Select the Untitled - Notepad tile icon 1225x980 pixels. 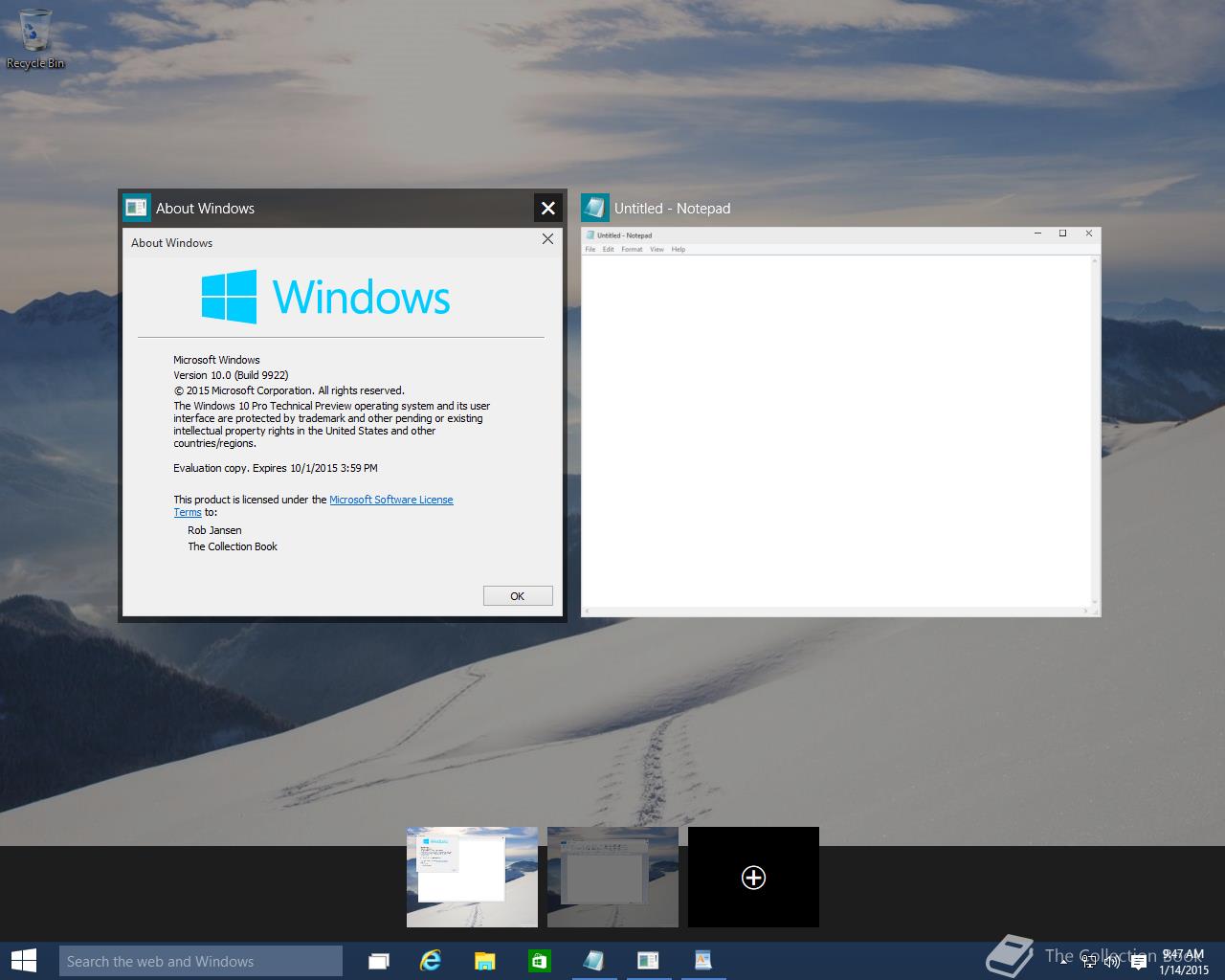click(595, 208)
